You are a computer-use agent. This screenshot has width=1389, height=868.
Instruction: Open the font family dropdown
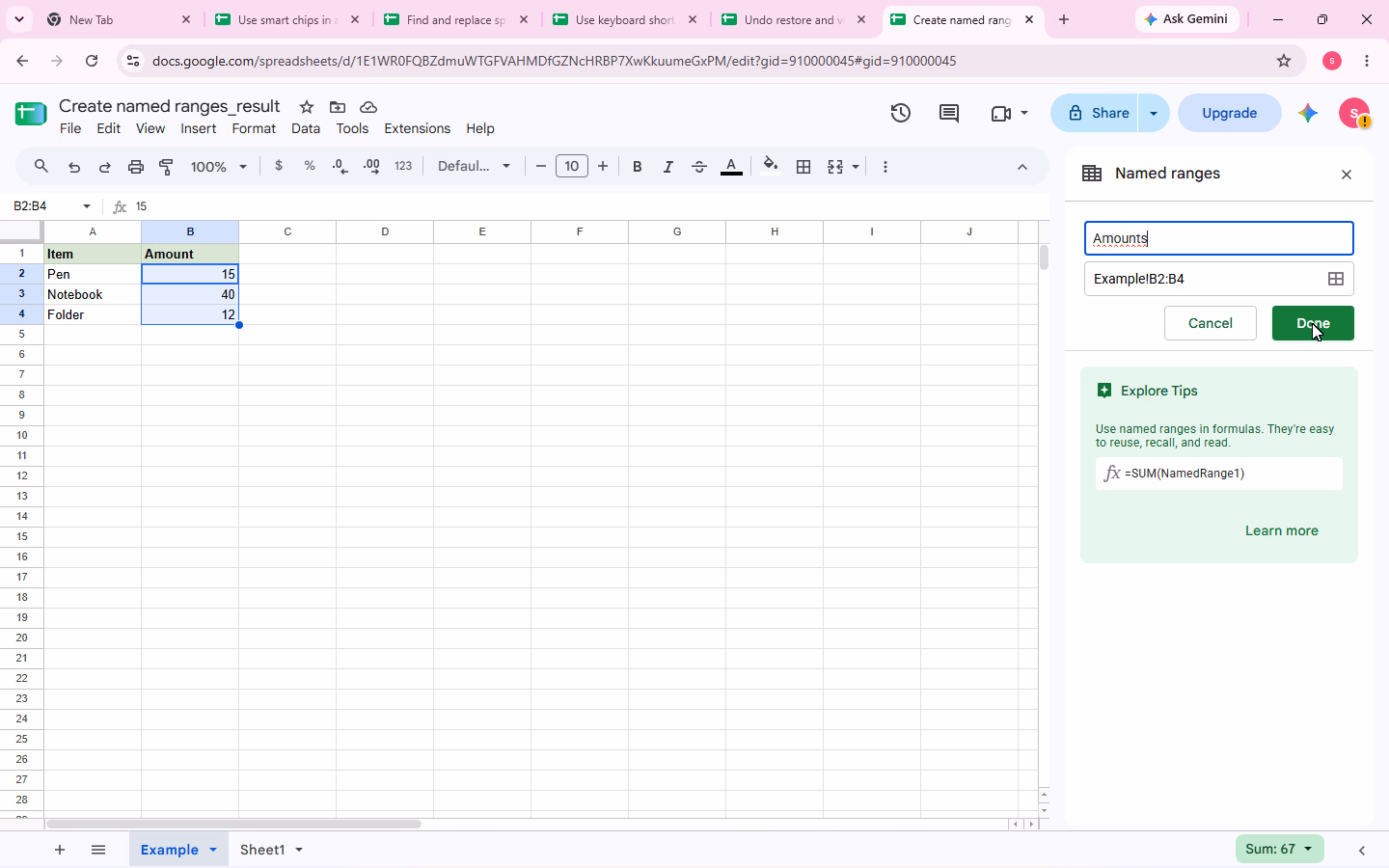click(x=474, y=166)
